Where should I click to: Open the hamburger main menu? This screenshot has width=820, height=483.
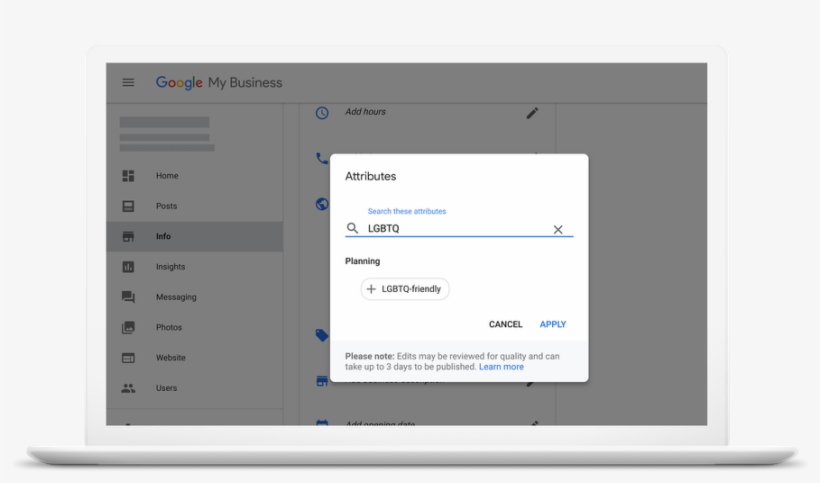pos(128,83)
